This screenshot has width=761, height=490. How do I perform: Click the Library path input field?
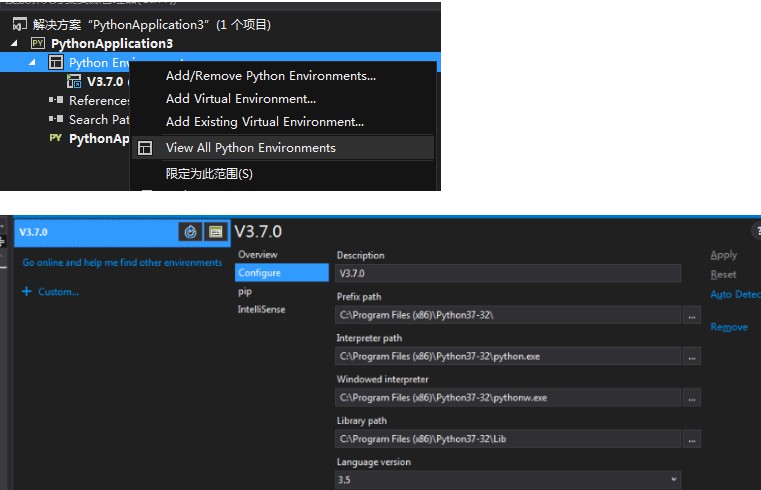tap(508, 439)
